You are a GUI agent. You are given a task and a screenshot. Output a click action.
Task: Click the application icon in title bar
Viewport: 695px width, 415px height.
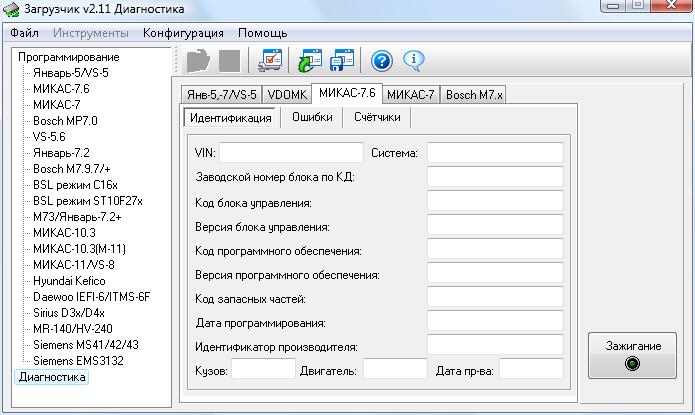tap(11, 10)
